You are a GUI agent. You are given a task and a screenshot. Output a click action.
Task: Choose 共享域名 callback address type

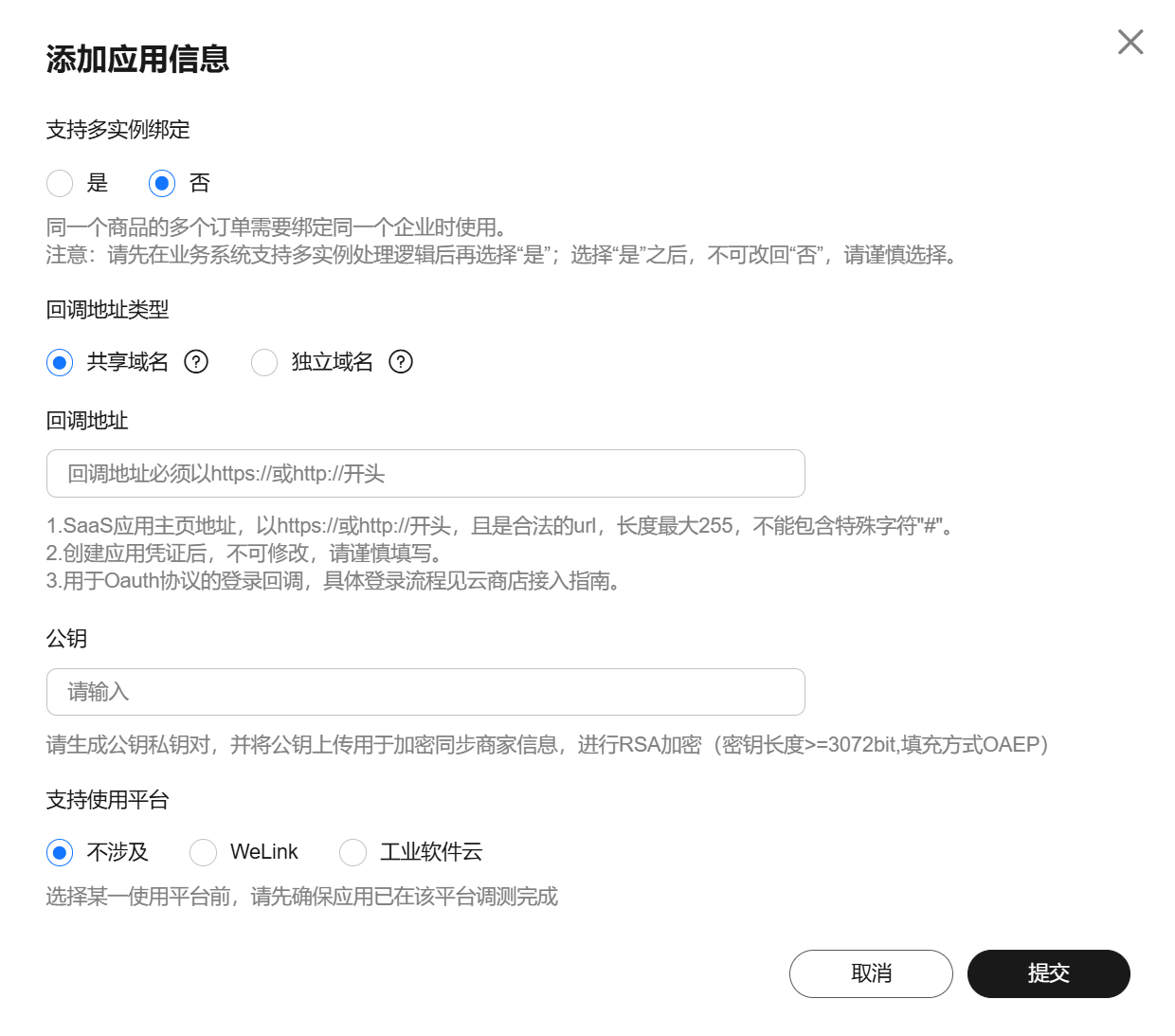60,362
